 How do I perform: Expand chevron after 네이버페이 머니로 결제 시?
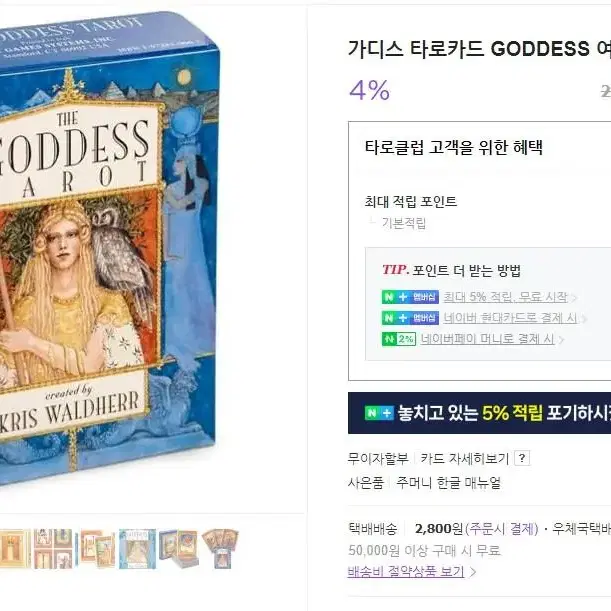561,340
